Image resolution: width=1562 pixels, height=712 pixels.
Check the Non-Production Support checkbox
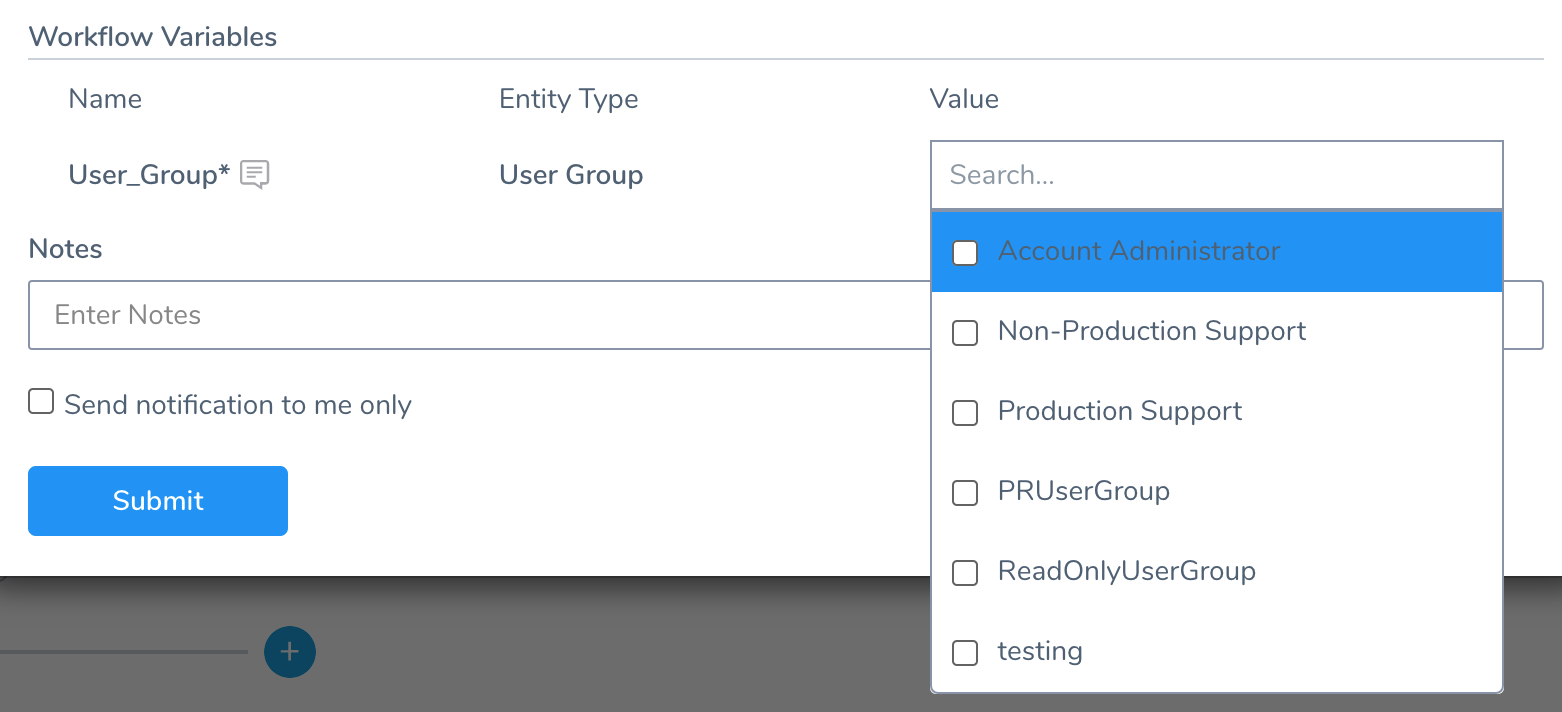click(965, 332)
